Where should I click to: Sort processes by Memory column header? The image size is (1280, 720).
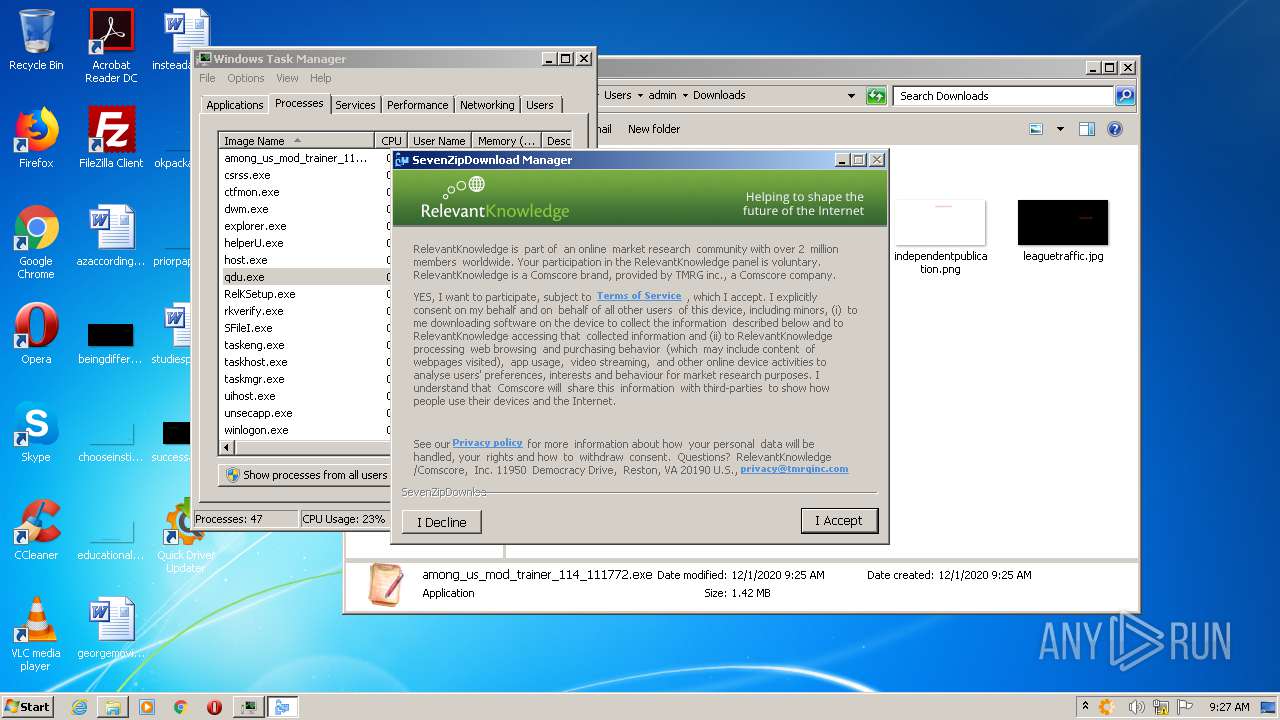507,141
